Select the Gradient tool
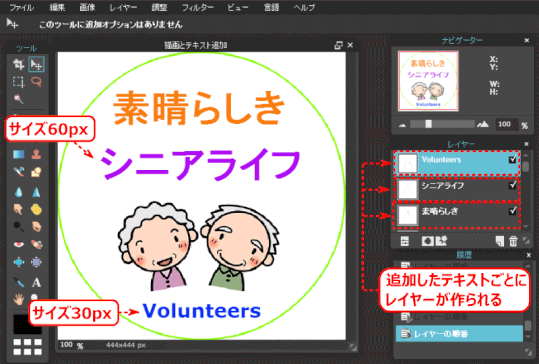539x364 pixels. pyautogui.click(x=18, y=154)
